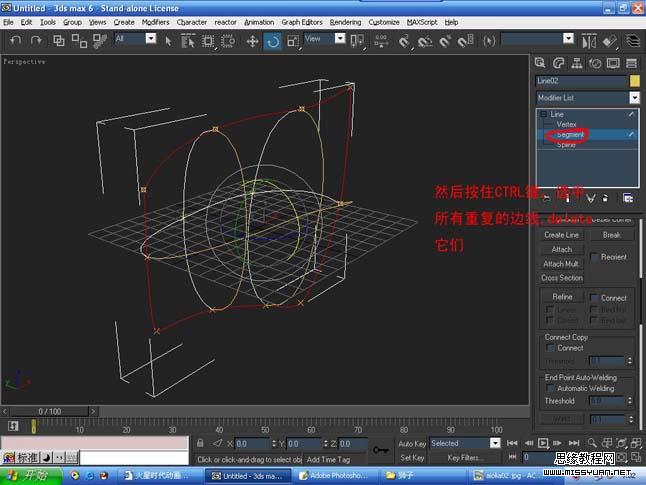This screenshot has width=646, height=485.
Task: Open the Graph Editors menu
Action: point(302,22)
